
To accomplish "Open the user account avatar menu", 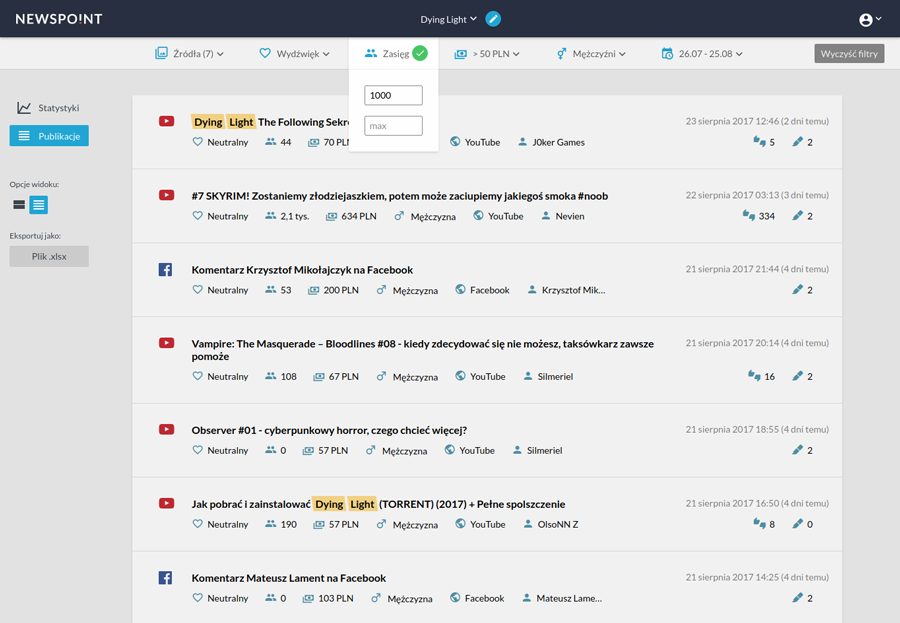I will coord(870,20).
